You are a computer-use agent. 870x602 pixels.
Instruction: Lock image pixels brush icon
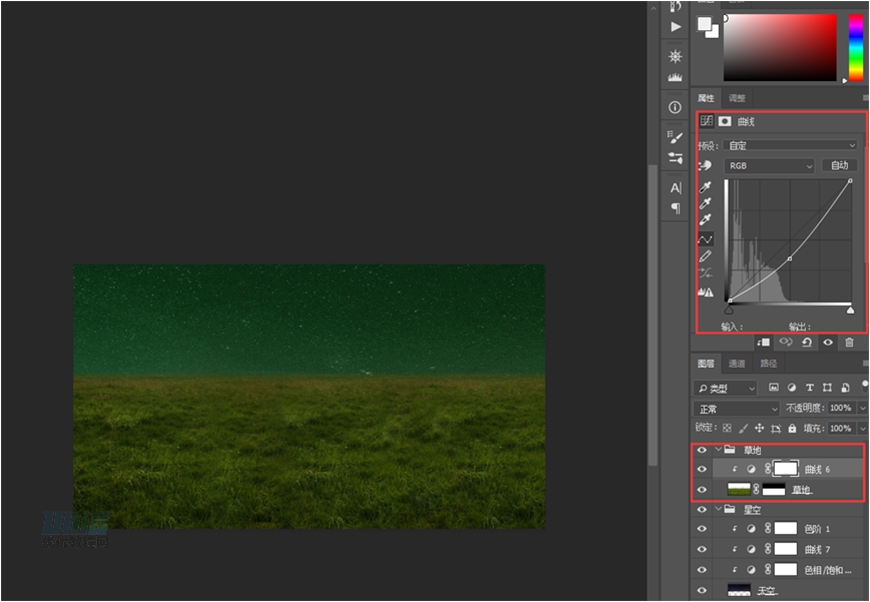[x=743, y=428]
